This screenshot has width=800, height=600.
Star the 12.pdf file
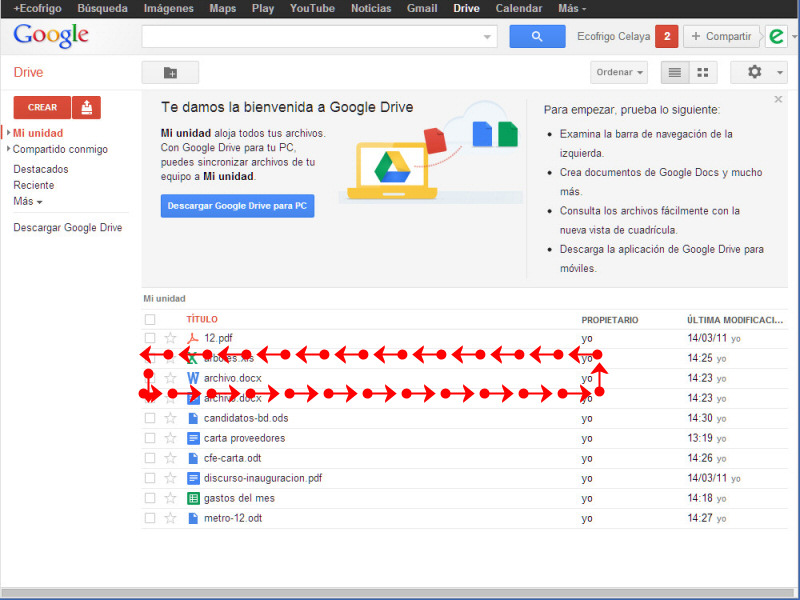[x=170, y=338]
